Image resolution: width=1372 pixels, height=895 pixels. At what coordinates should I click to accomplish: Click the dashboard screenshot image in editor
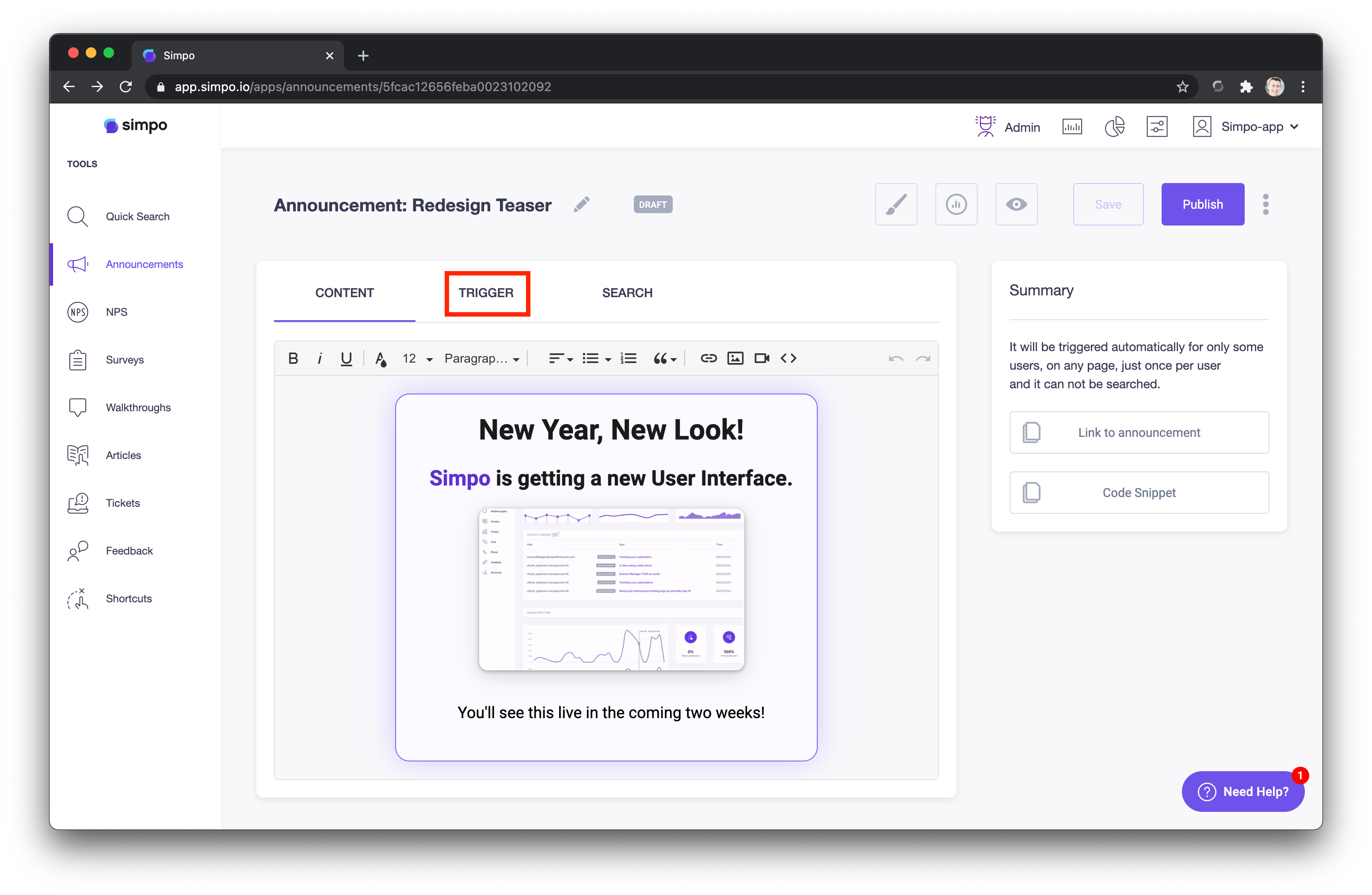pos(611,589)
